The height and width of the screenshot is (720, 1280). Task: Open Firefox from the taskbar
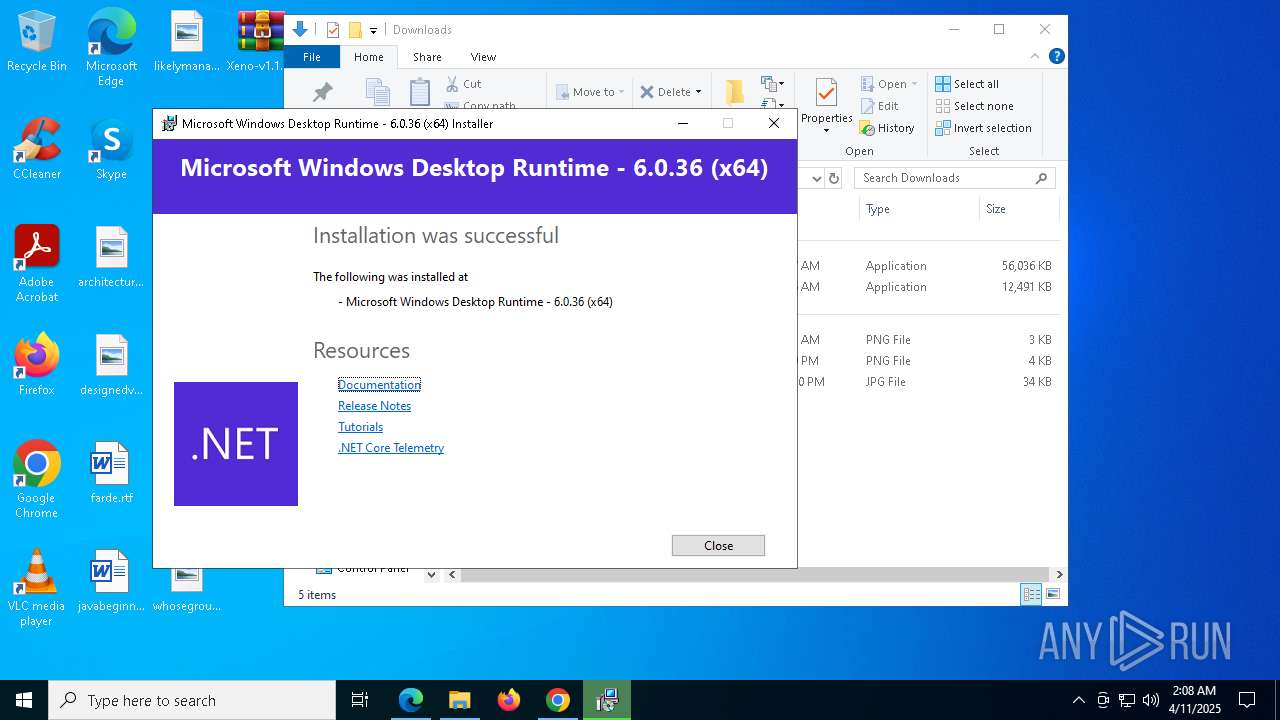click(x=509, y=700)
